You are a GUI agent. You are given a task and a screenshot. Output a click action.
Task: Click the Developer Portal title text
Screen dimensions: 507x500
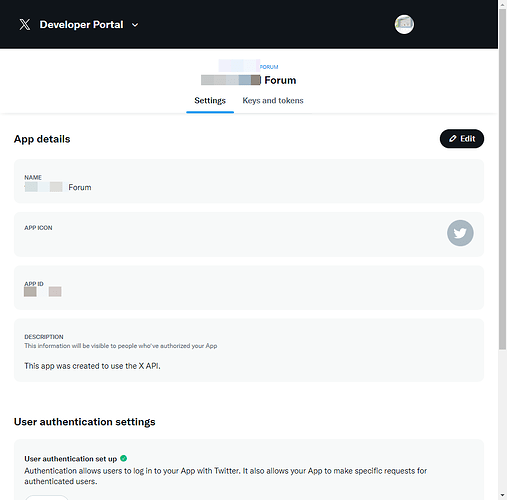coord(81,25)
